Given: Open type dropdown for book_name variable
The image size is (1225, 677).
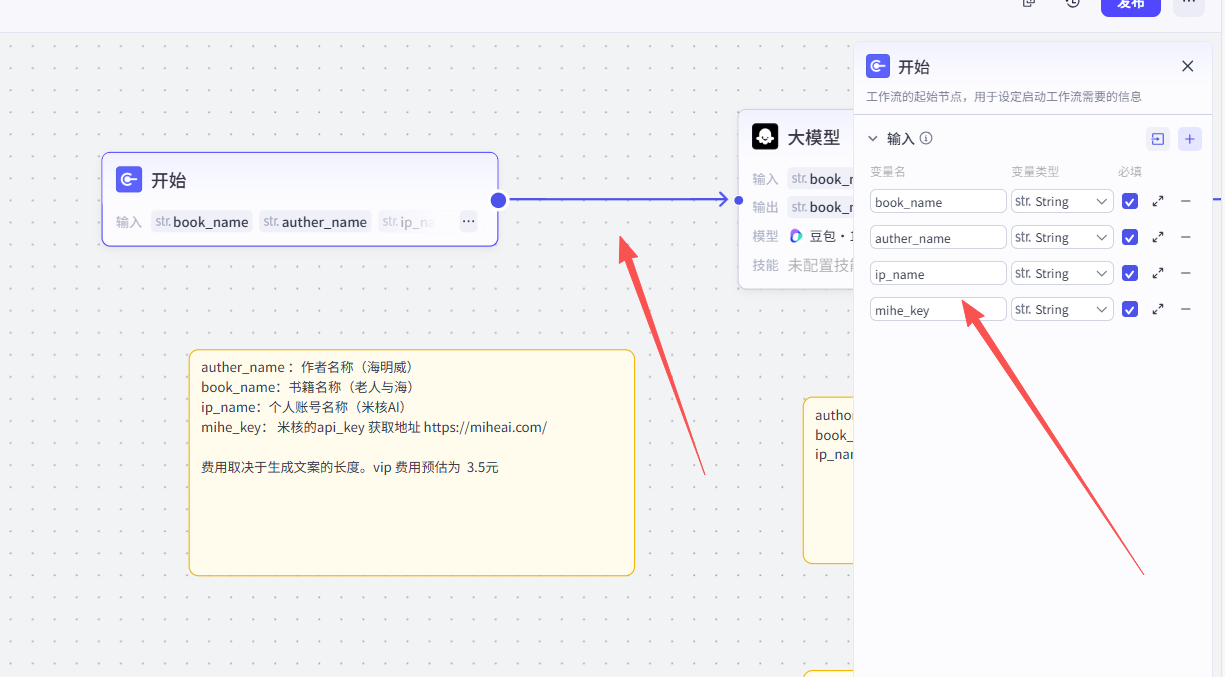Looking at the screenshot, I should (1062, 201).
